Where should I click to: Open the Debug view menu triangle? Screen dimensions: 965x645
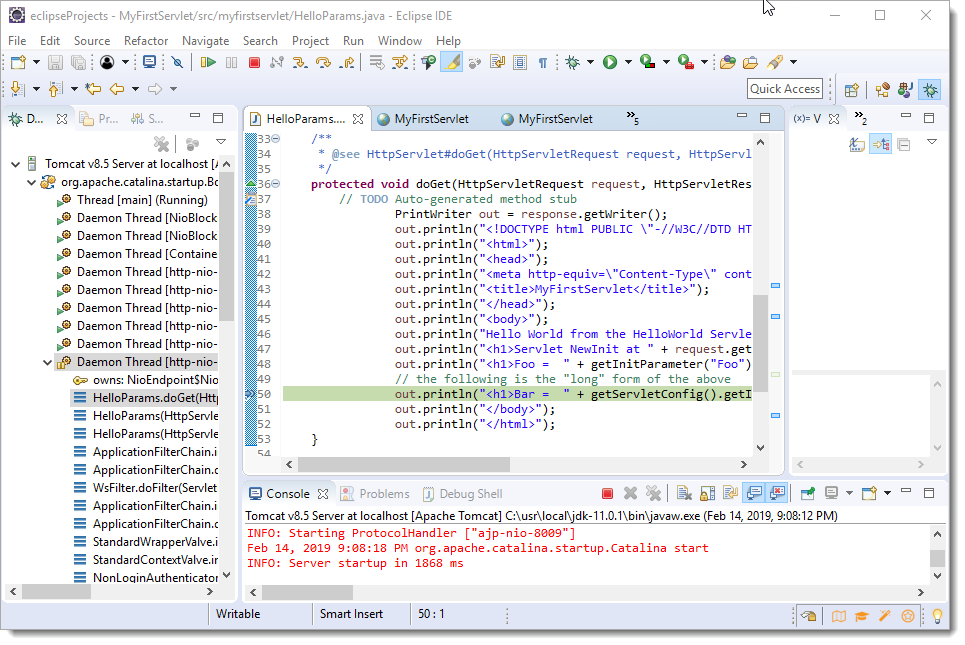pos(221,142)
